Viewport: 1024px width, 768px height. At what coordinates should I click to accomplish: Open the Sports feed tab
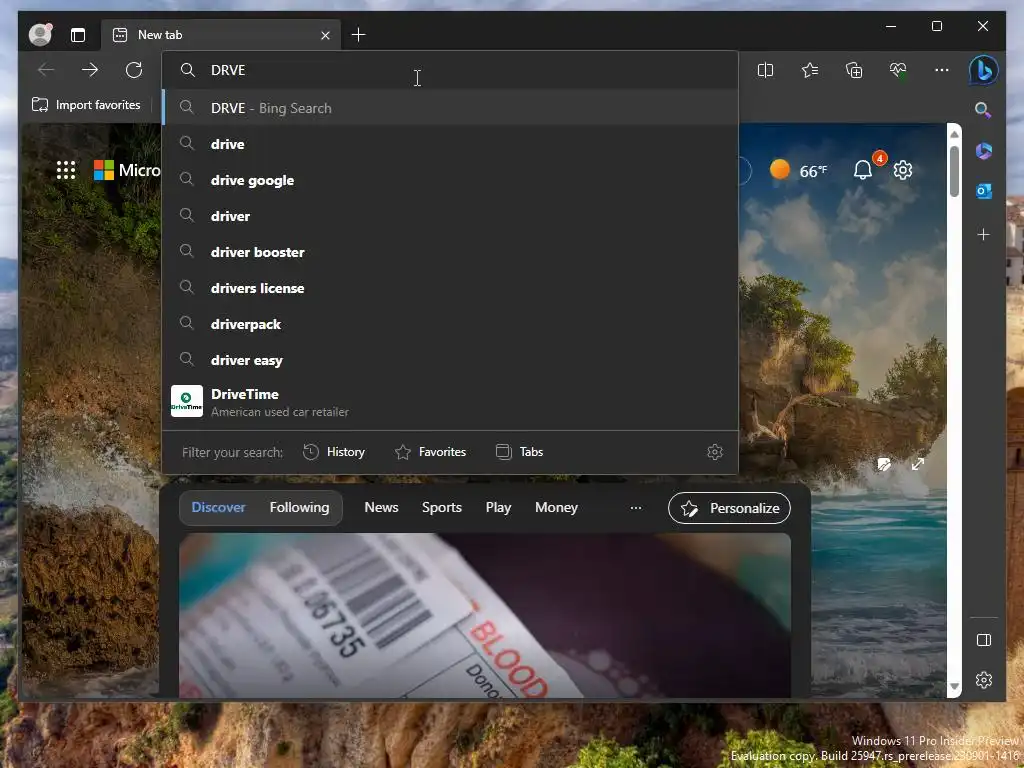pos(441,507)
